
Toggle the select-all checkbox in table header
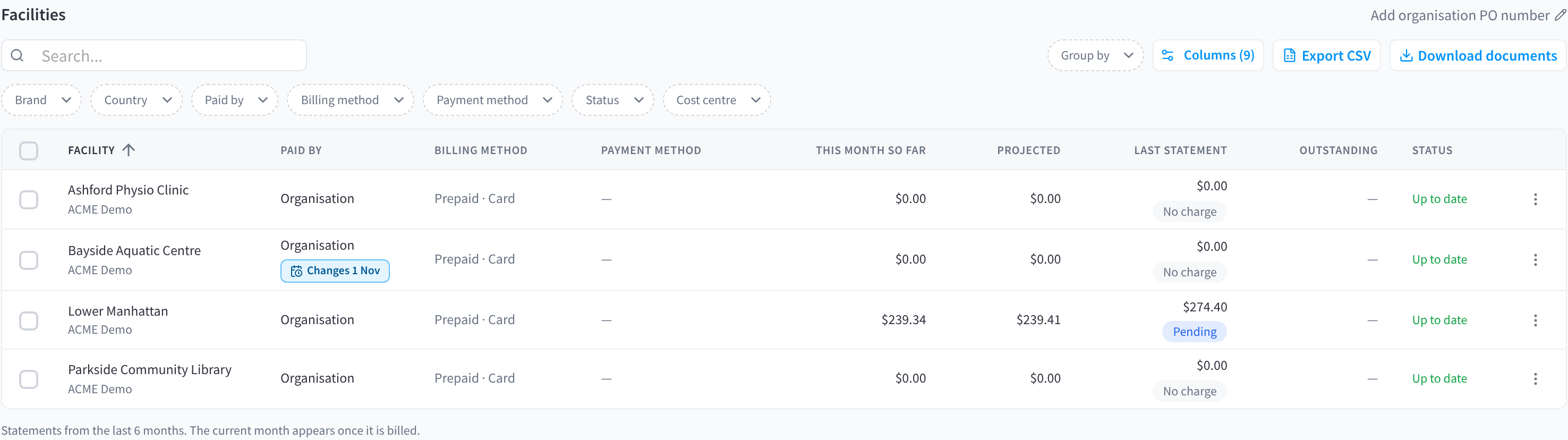click(29, 150)
